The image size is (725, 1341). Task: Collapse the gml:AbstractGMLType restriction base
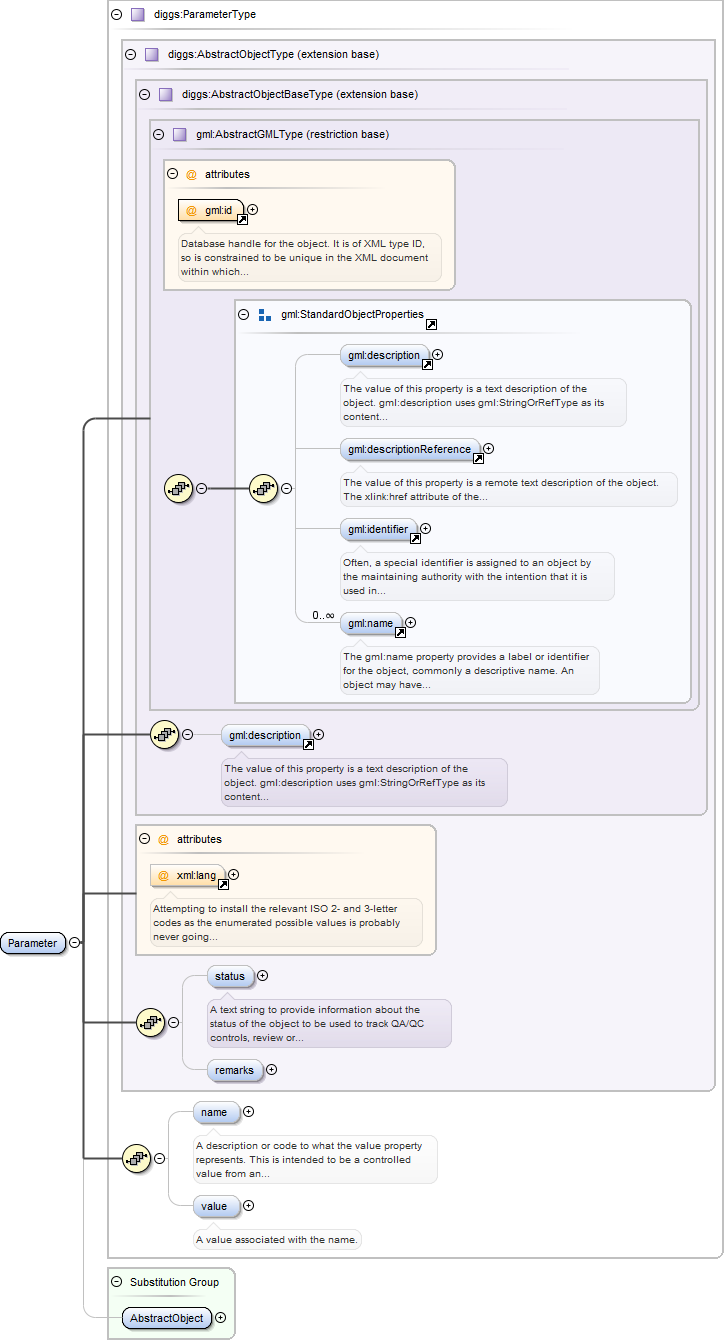[x=158, y=134]
